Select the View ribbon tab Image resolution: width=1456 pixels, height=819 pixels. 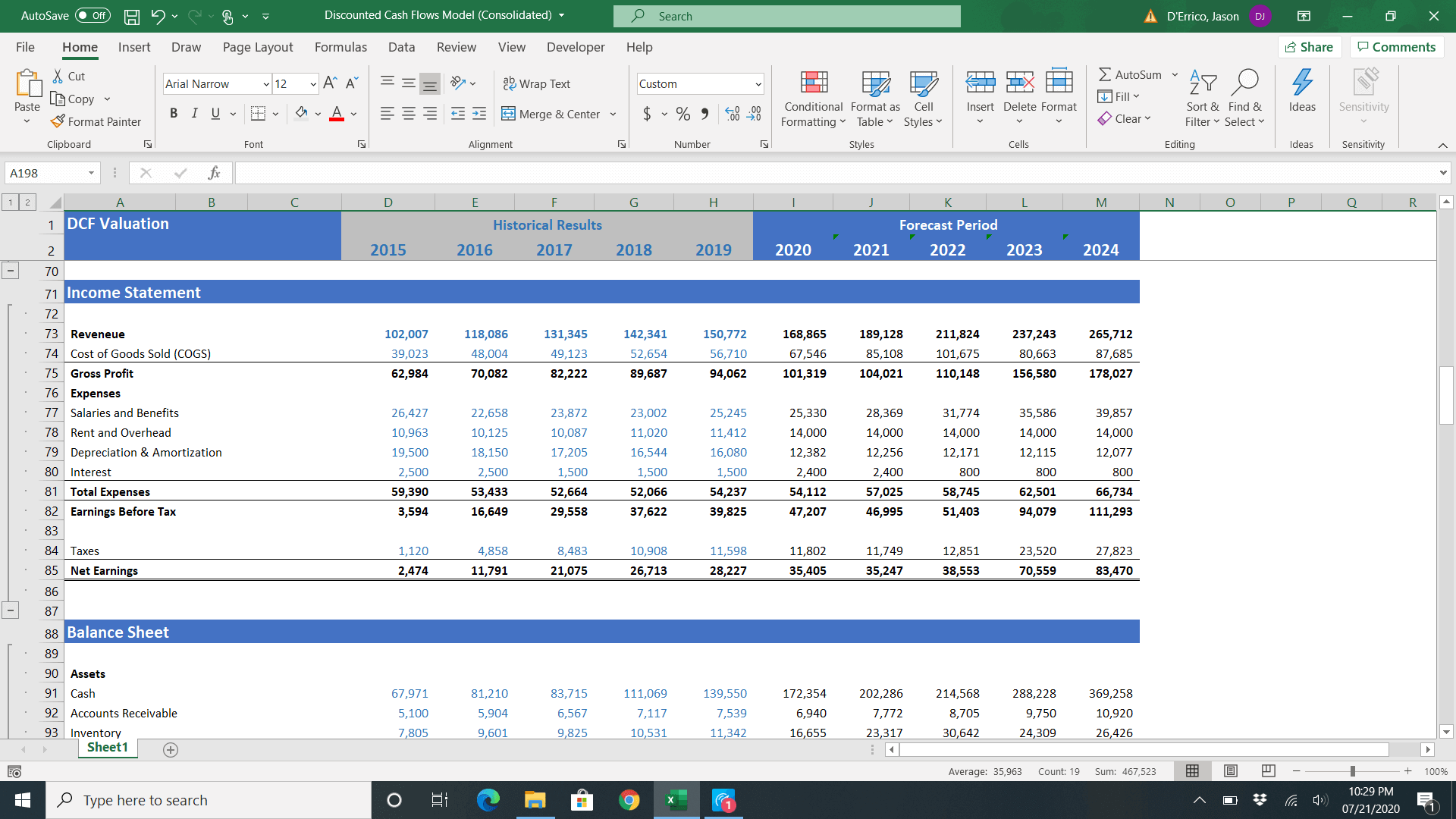(x=511, y=47)
